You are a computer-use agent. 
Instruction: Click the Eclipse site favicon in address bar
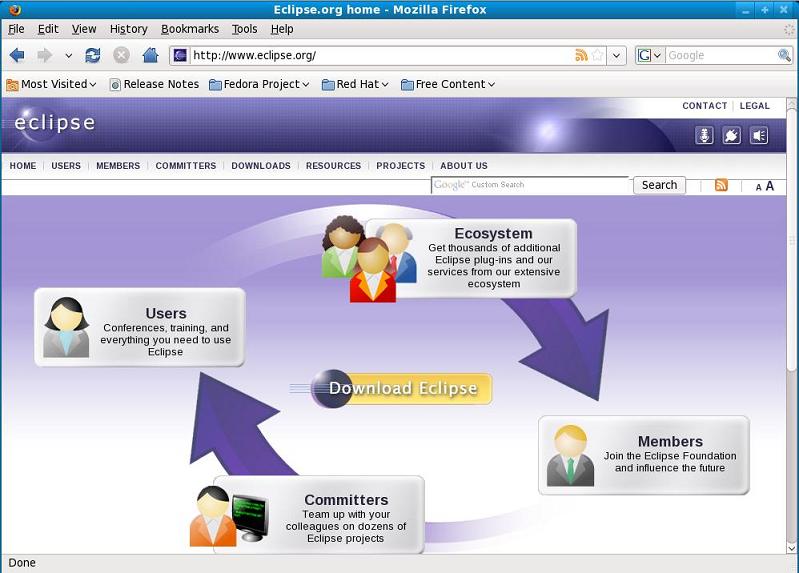pyautogui.click(x=180, y=55)
